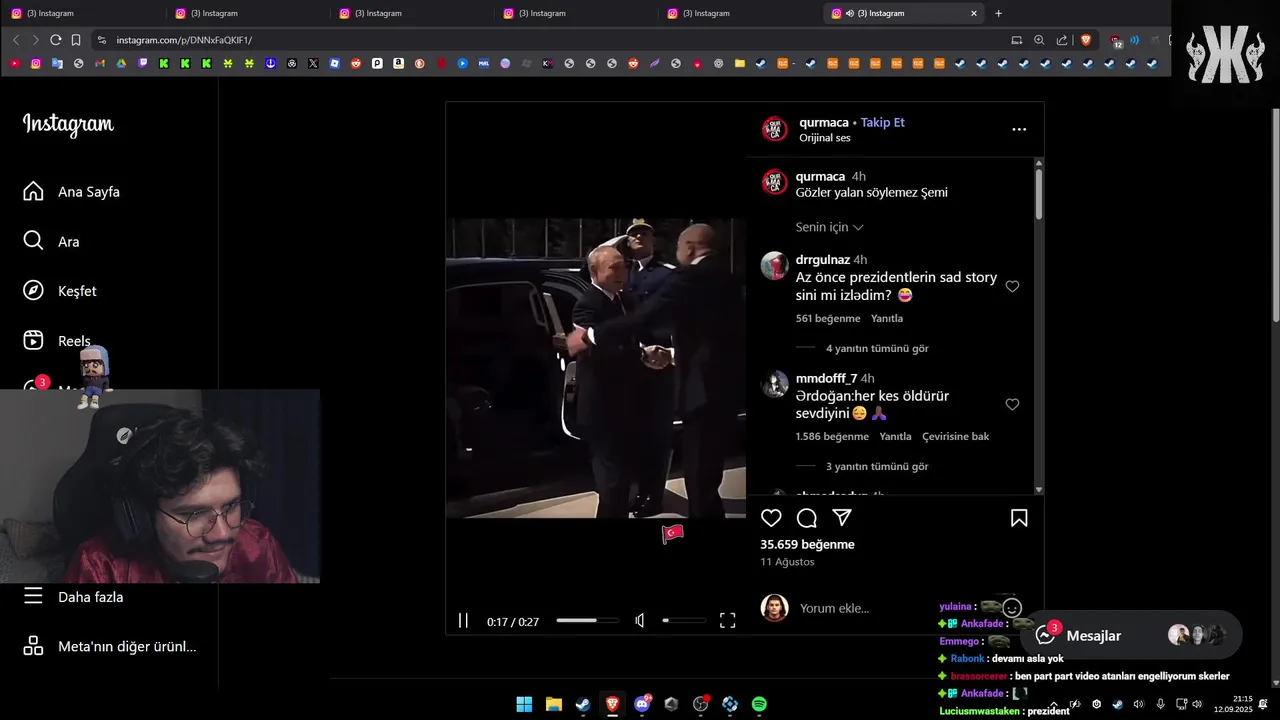The height and width of the screenshot is (720, 1280).
Task: Switch to the fifth Instagram browser tab
Action: [x=738, y=13]
